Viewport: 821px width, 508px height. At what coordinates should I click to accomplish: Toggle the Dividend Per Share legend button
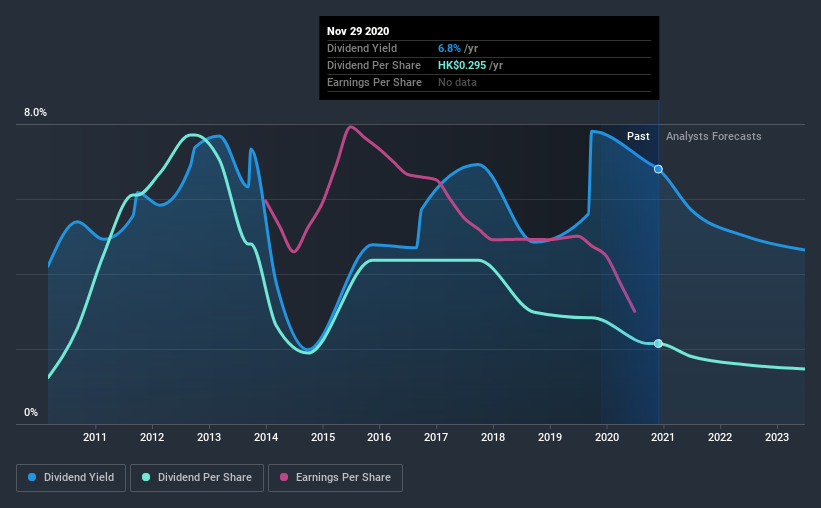coord(197,478)
